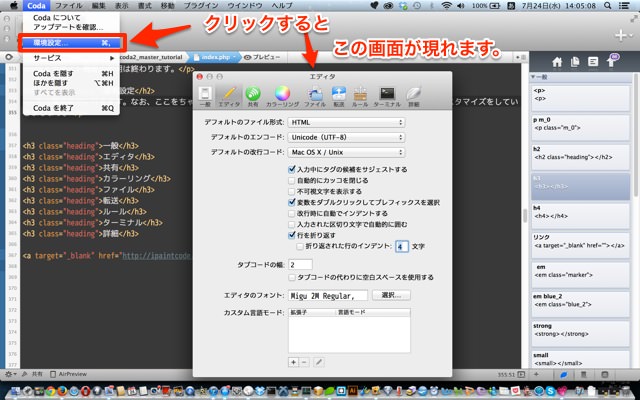
Task: Click the files icon in Coda sidebar
Action: [575, 62]
